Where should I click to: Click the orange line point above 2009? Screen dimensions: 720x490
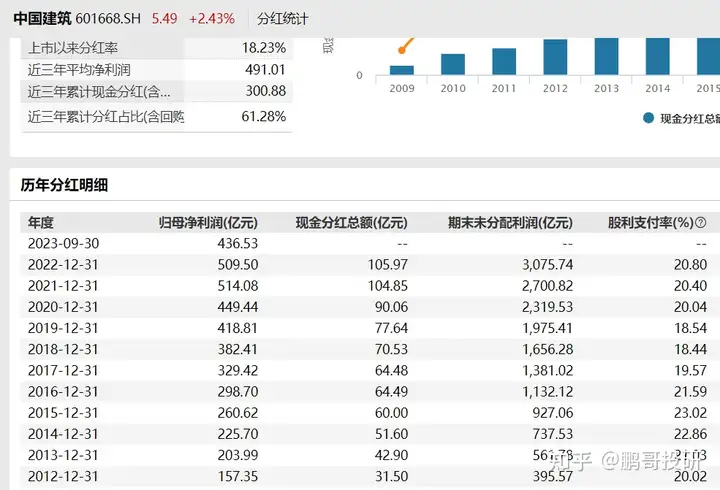tap(402, 50)
